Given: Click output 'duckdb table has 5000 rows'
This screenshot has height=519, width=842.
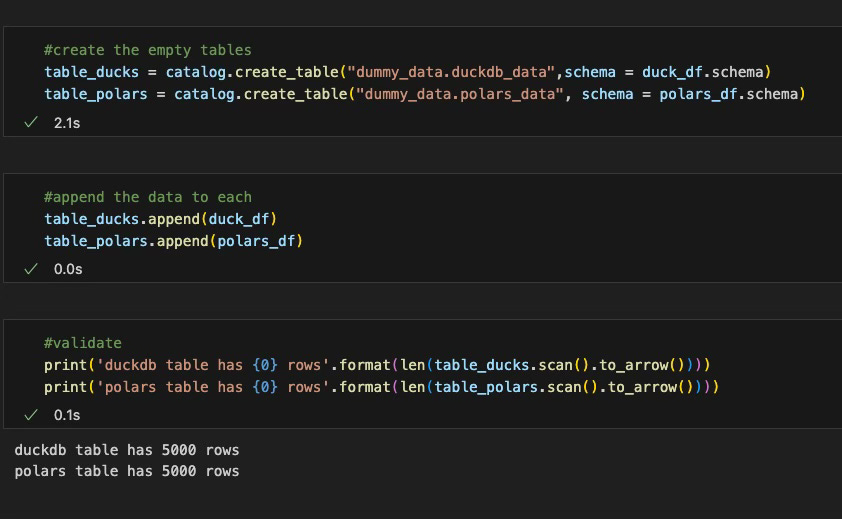Looking at the screenshot, I should 127,450.
